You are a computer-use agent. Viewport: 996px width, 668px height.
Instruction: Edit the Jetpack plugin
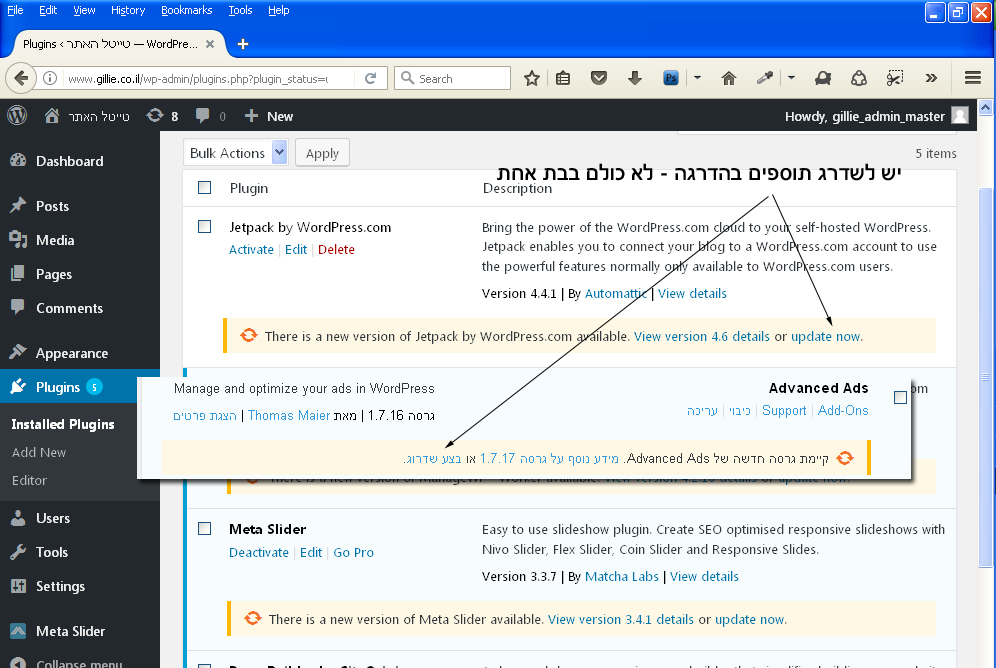pyautogui.click(x=296, y=250)
